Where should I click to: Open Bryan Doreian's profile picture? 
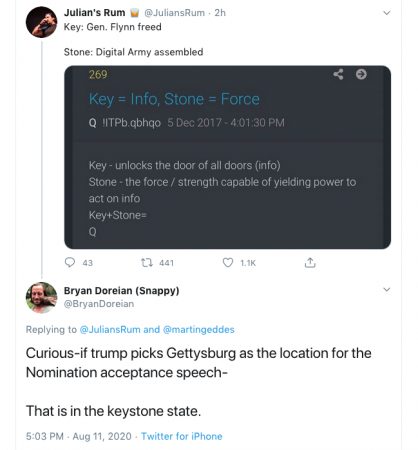click(x=42, y=298)
